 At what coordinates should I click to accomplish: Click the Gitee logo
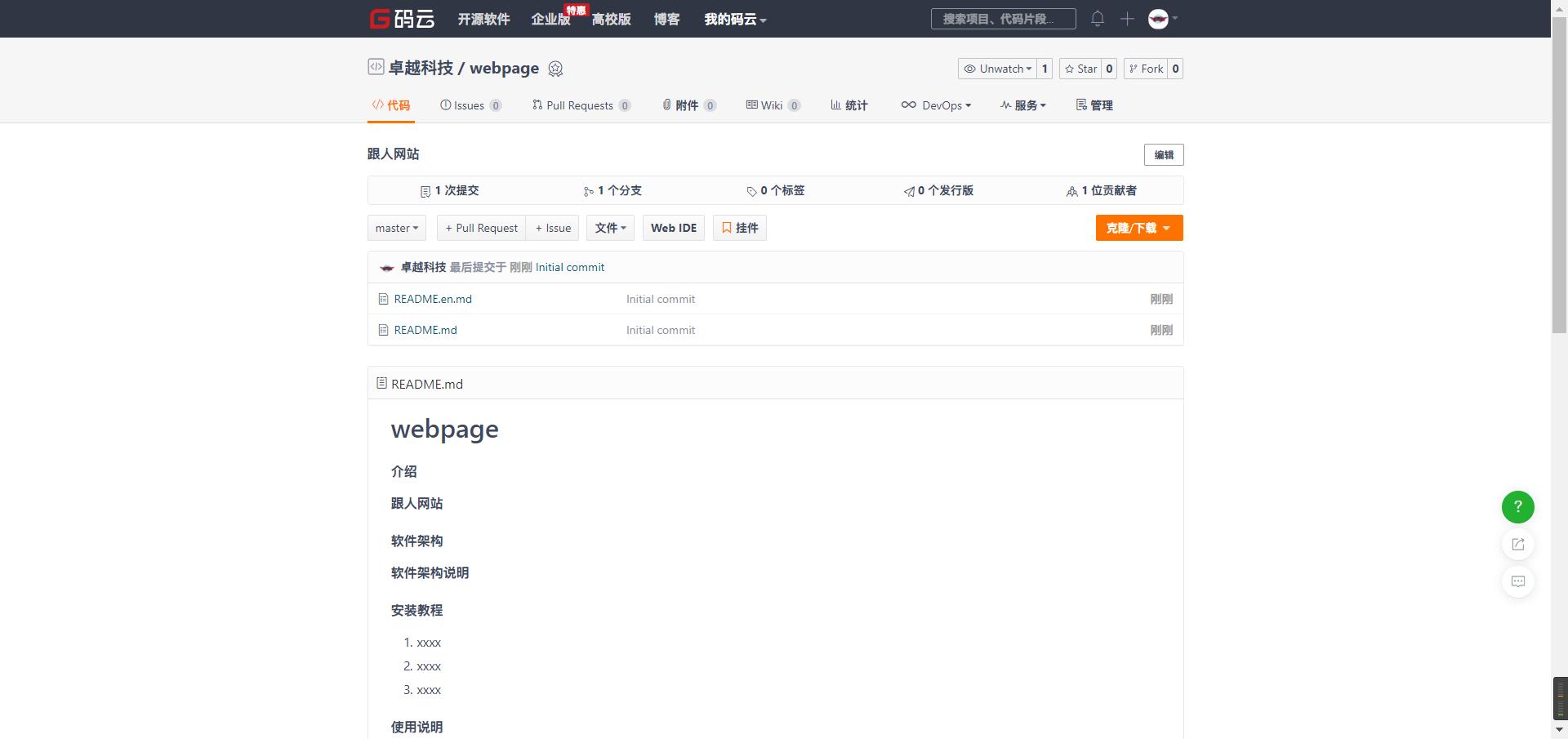[402, 18]
